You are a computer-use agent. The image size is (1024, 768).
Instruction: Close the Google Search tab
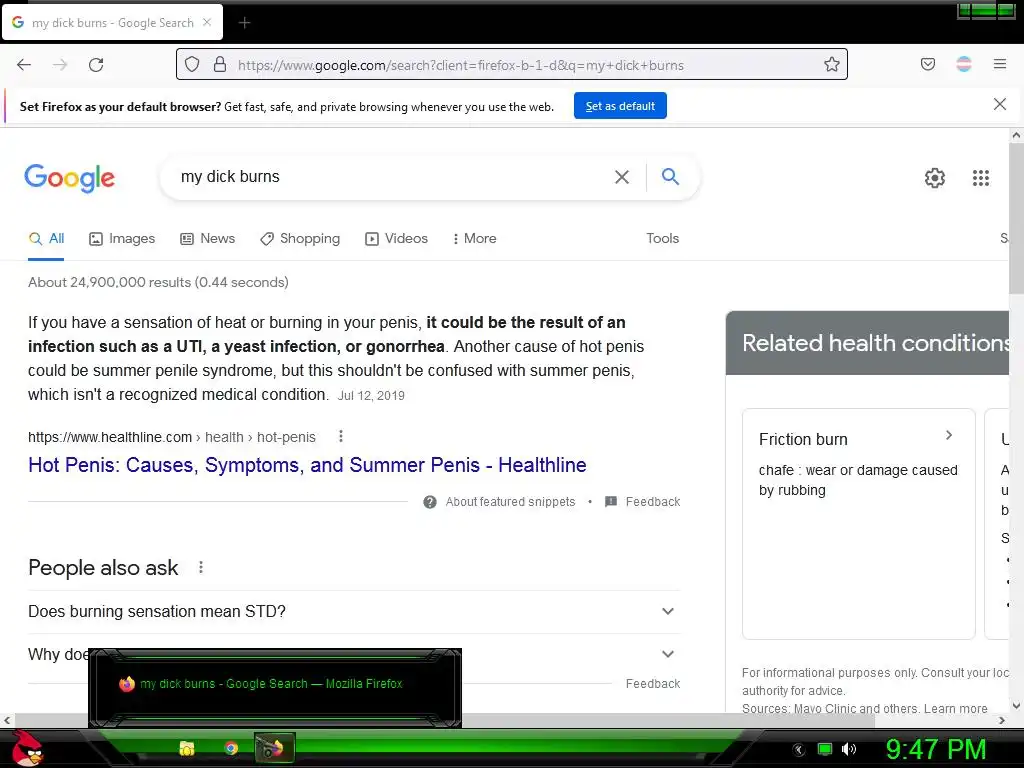pyautogui.click(x=207, y=22)
